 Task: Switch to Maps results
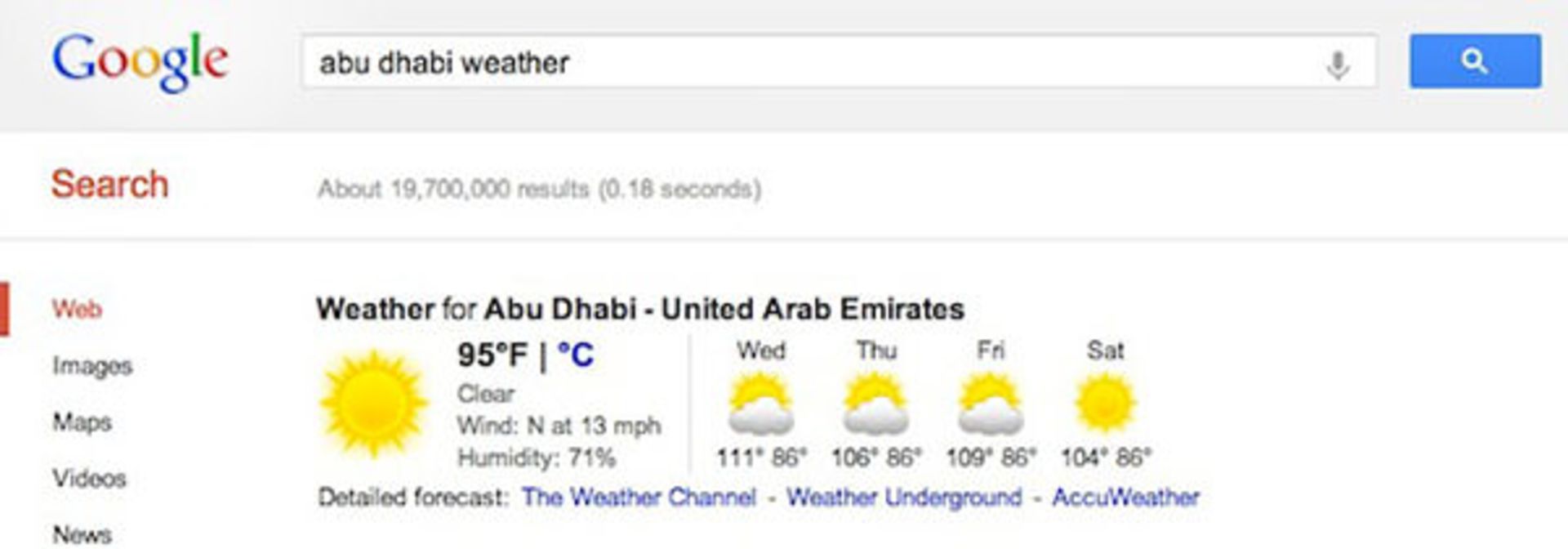click(82, 422)
